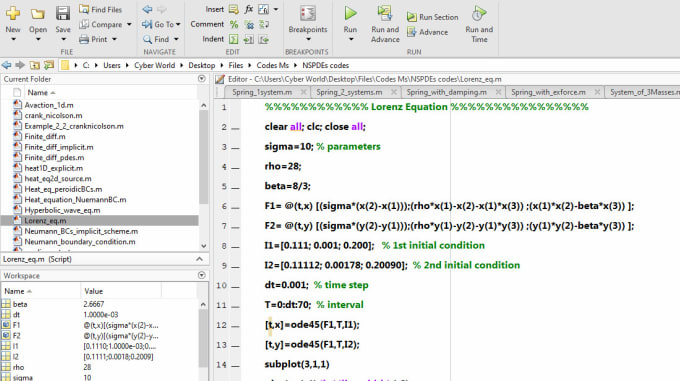Create a New file with plus icon
The width and height of the screenshot is (680, 381).
tap(13, 13)
